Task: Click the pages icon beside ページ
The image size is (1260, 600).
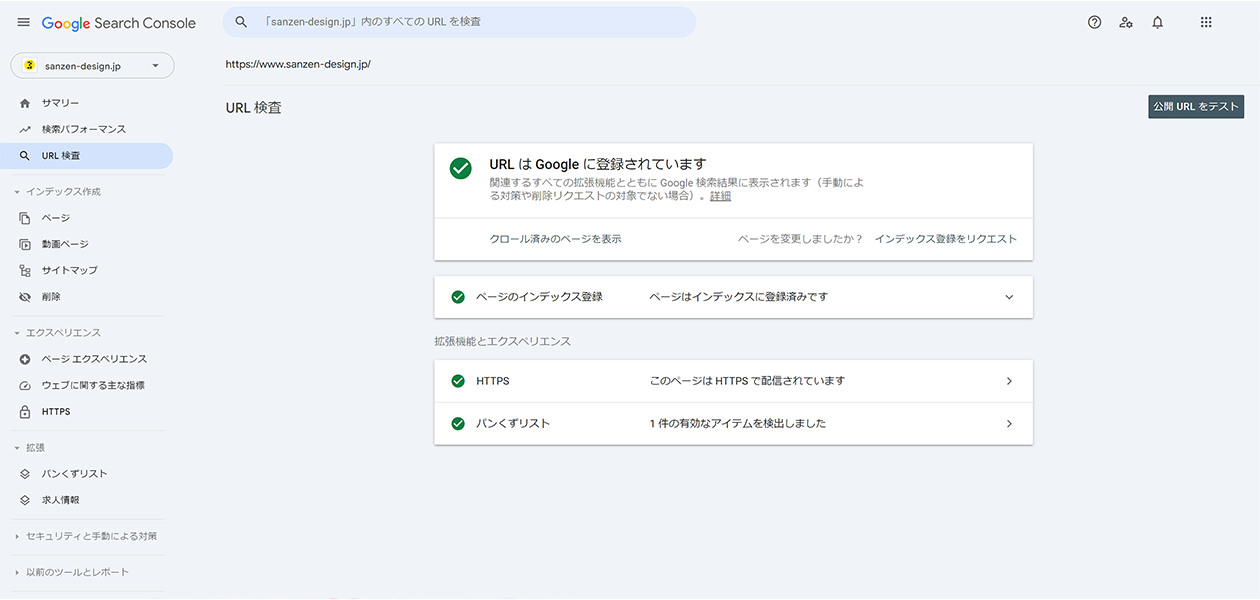Action: point(25,218)
